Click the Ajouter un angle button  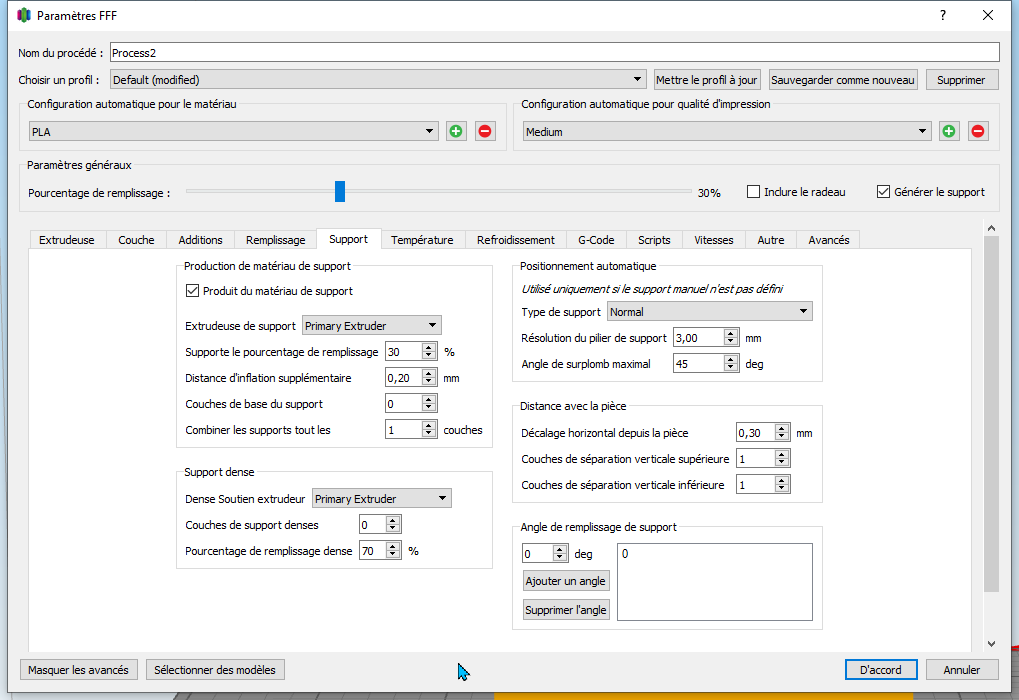coord(566,581)
